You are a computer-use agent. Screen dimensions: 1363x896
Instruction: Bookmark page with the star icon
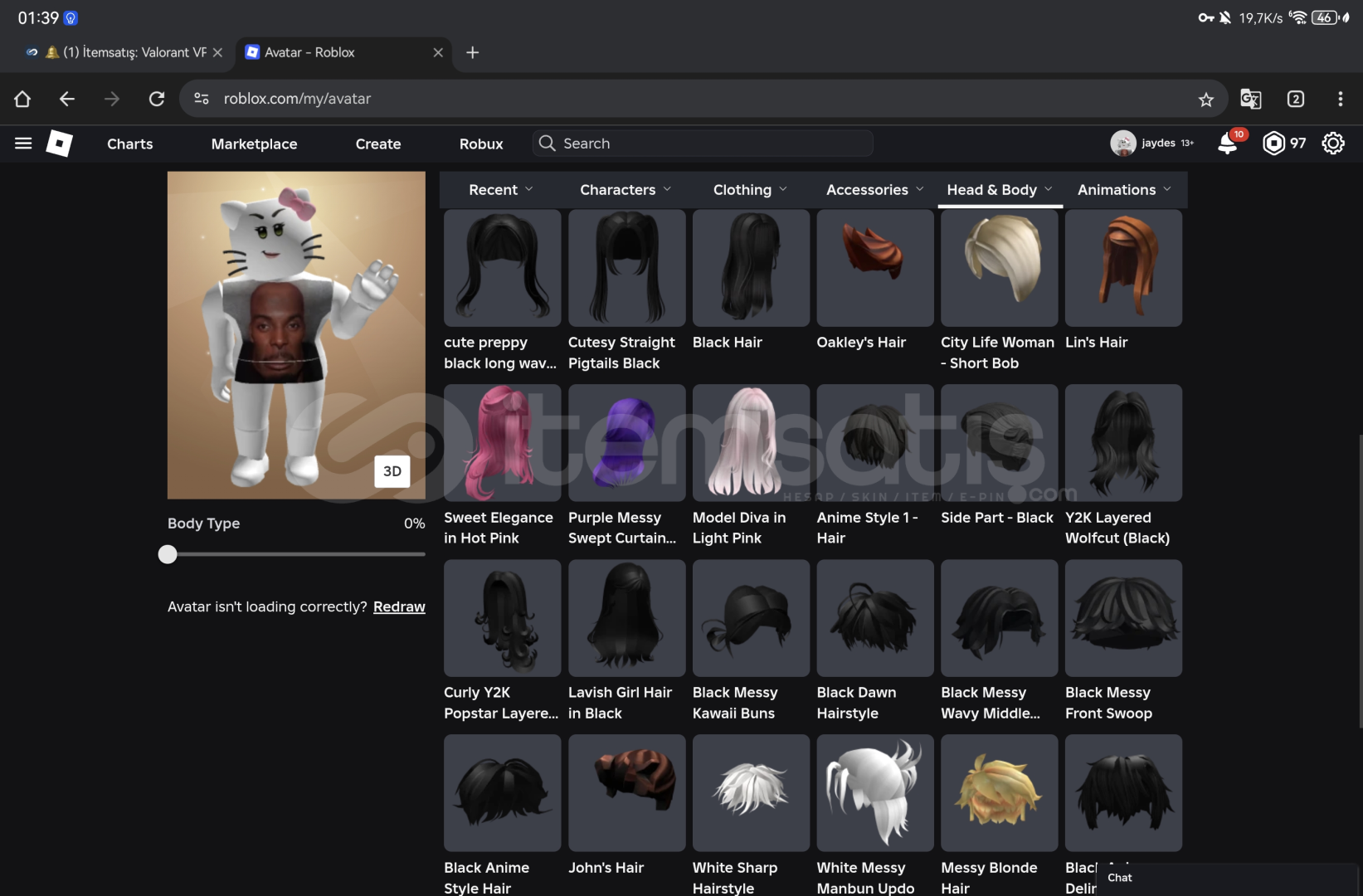(x=1205, y=100)
